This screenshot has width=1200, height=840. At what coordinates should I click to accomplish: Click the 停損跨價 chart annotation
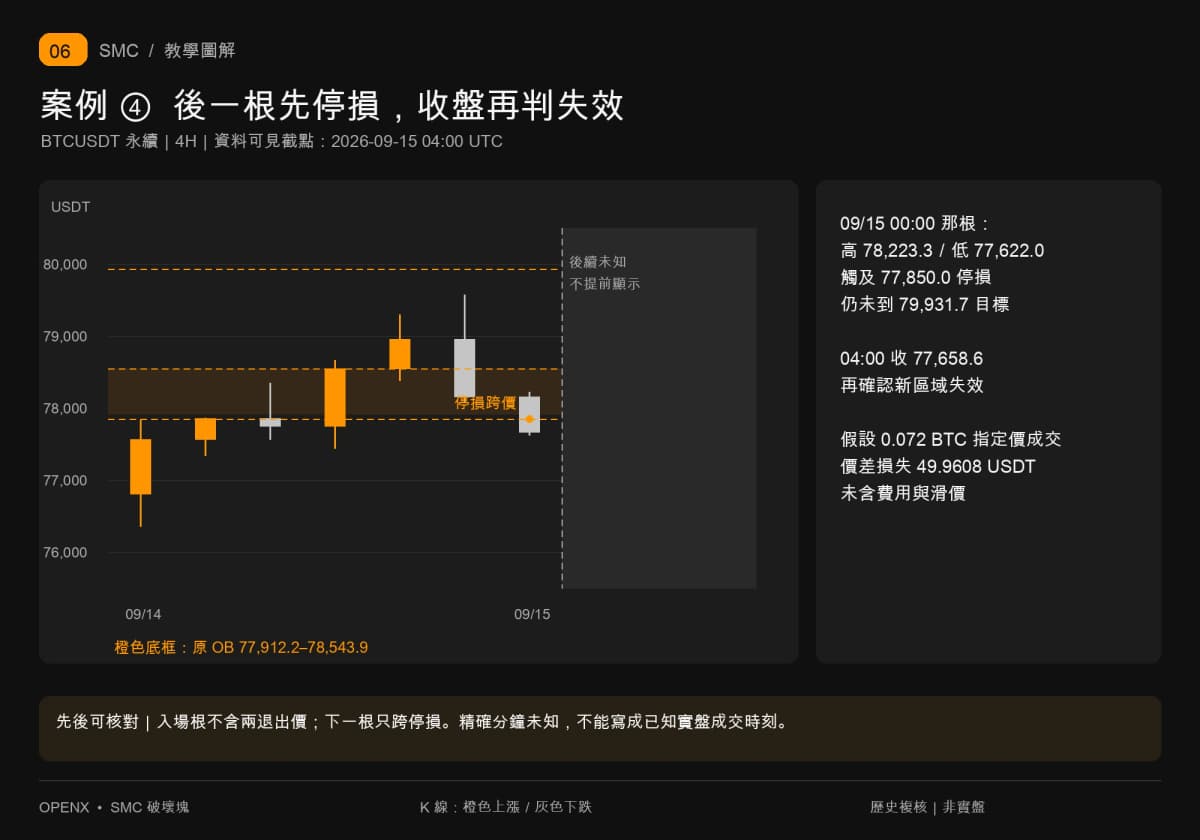point(485,403)
